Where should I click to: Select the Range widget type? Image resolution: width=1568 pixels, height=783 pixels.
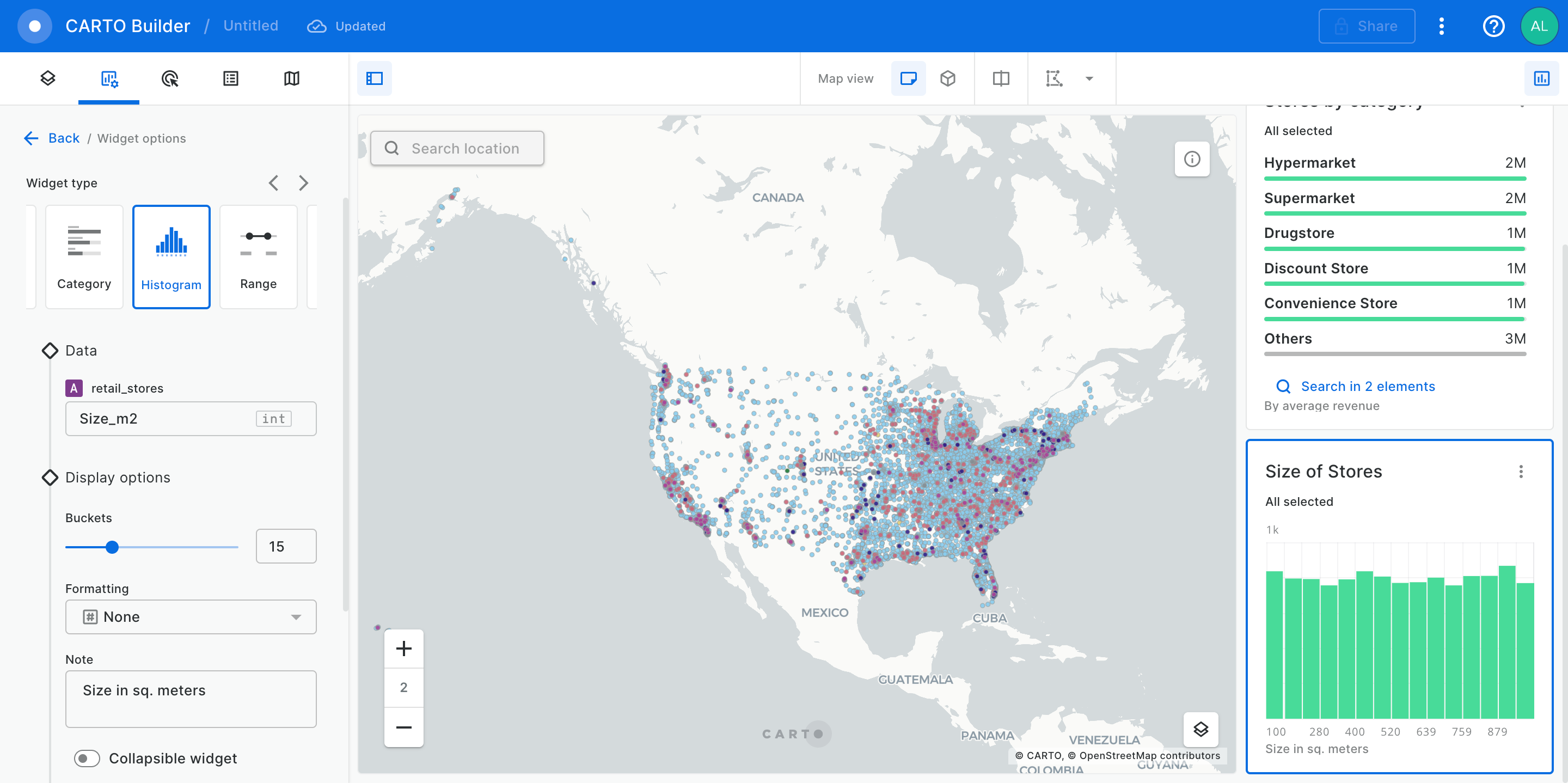tap(258, 256)
